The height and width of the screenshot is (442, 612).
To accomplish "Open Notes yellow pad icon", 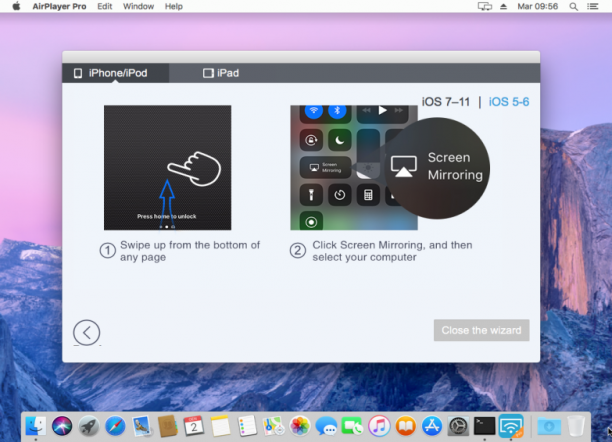I will tap(221, 426).
